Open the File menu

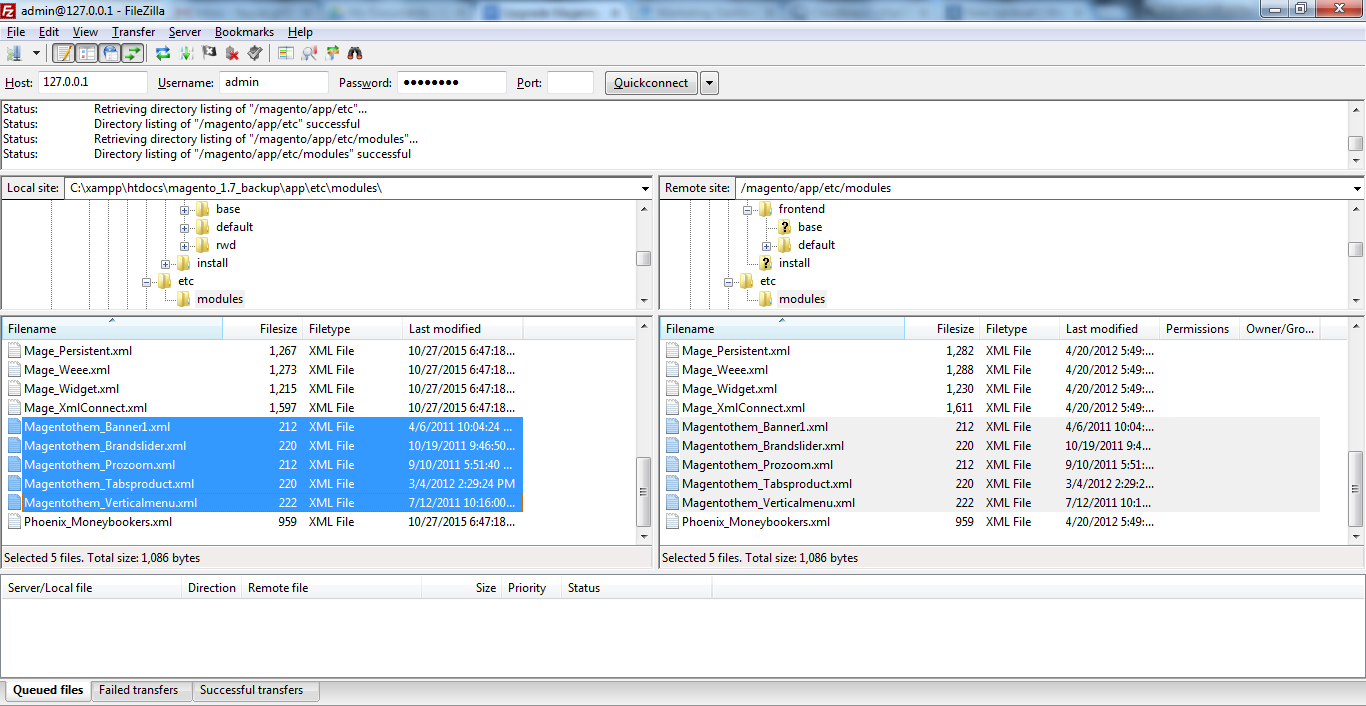15,32
